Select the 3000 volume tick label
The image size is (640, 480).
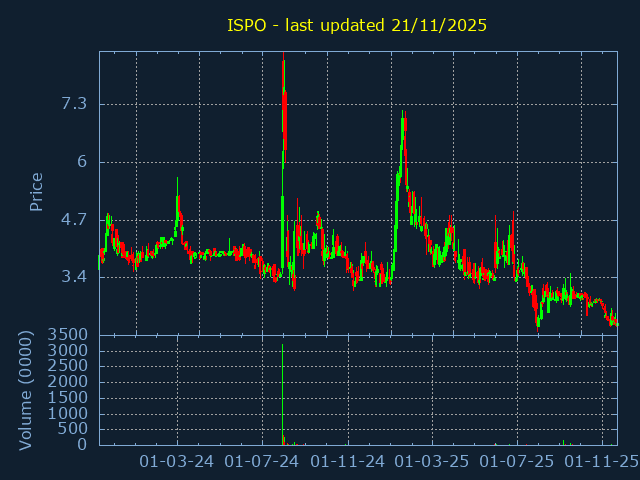point(67,350)
